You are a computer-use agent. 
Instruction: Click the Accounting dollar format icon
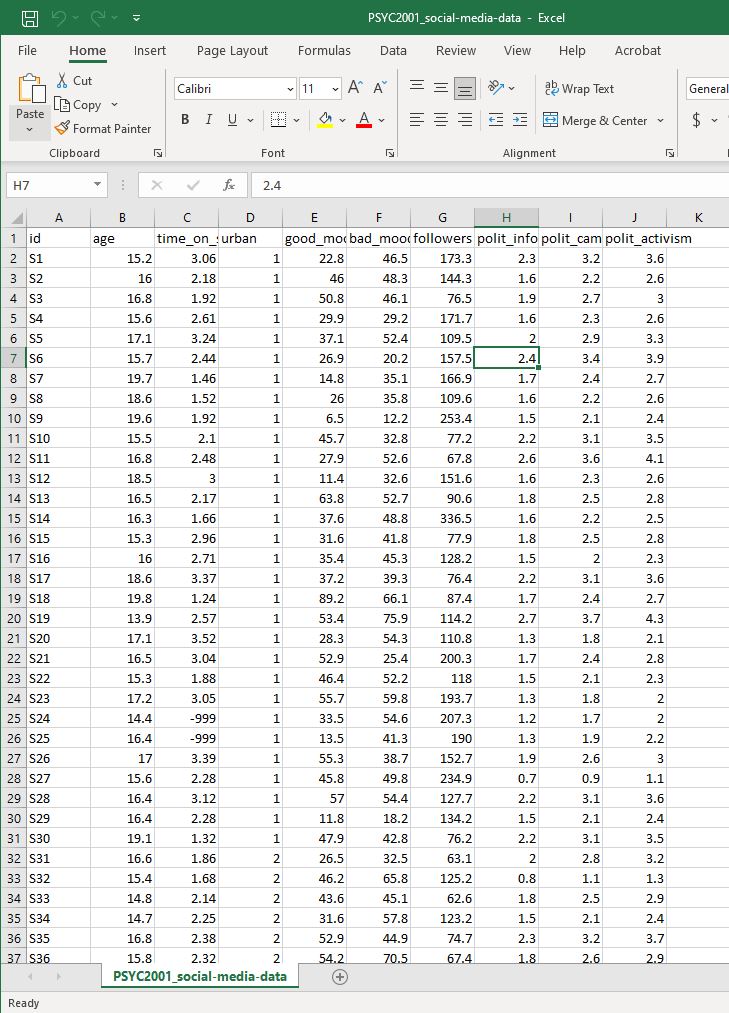(x=696, y=120)
